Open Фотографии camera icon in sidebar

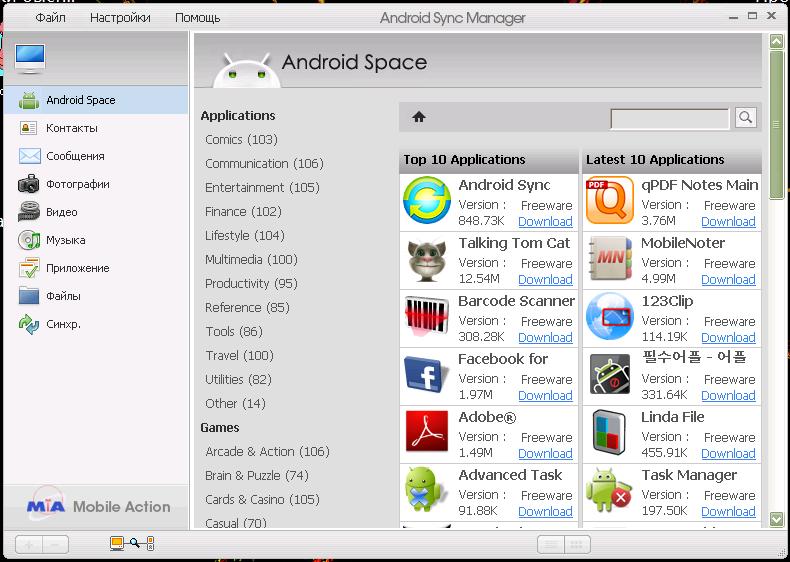coord(29,184)
